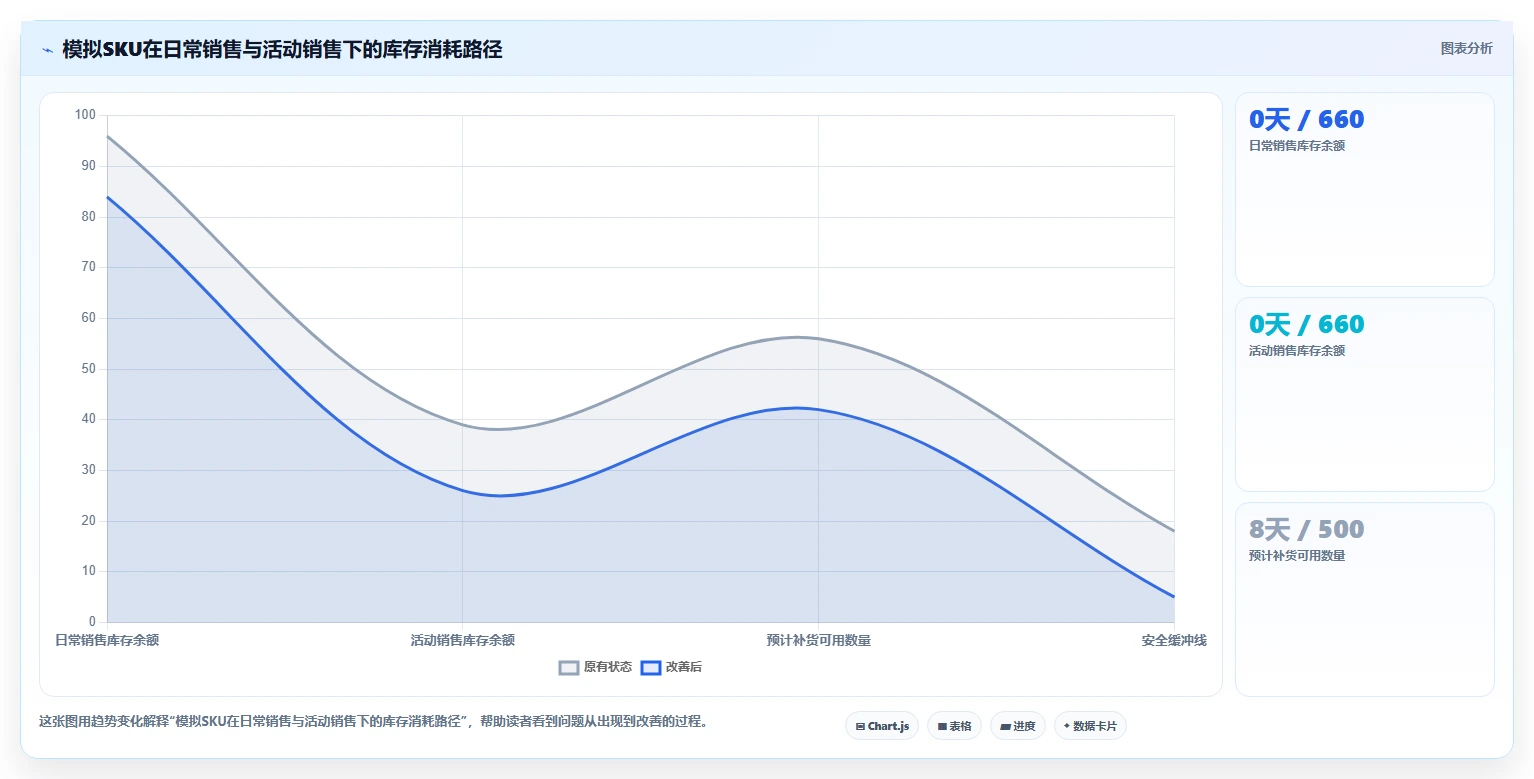Click the 图表分析 label in header
The height and width of the screenshot is (779, 1534).
(x=1466, y=48)
